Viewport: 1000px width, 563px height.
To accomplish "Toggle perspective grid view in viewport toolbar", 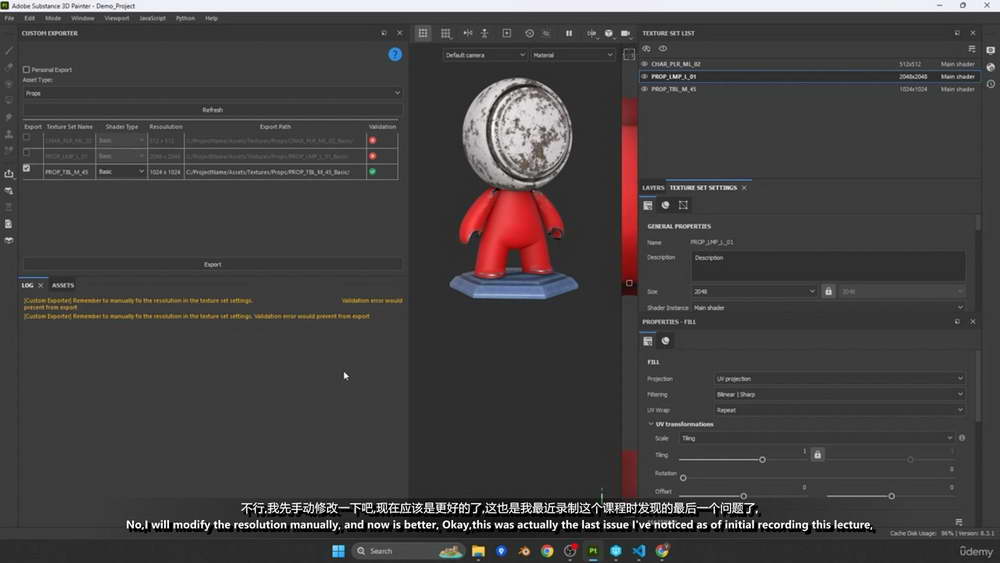I will (423, 33).
